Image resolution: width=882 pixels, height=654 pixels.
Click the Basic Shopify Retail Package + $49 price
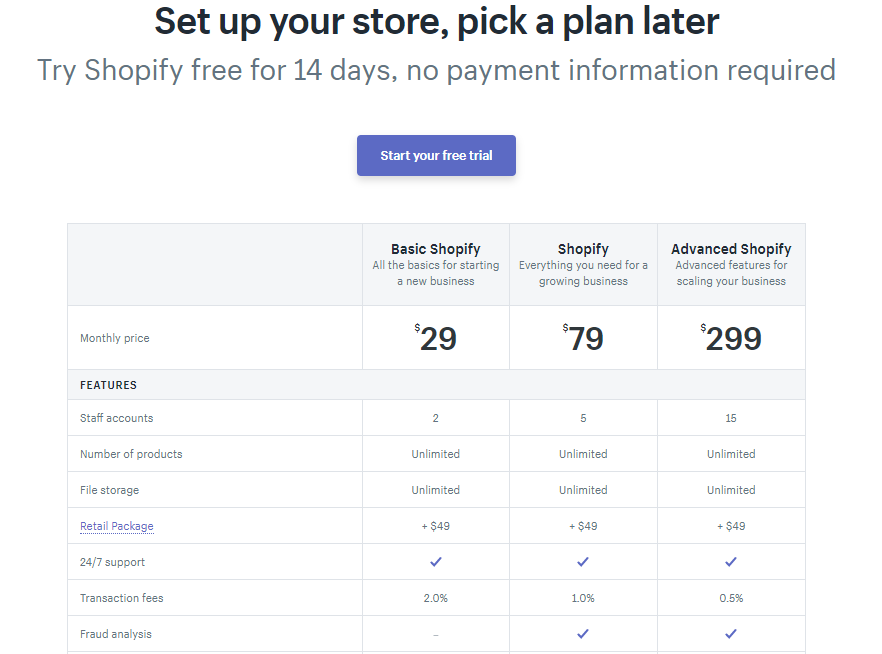tap(436, 526)
